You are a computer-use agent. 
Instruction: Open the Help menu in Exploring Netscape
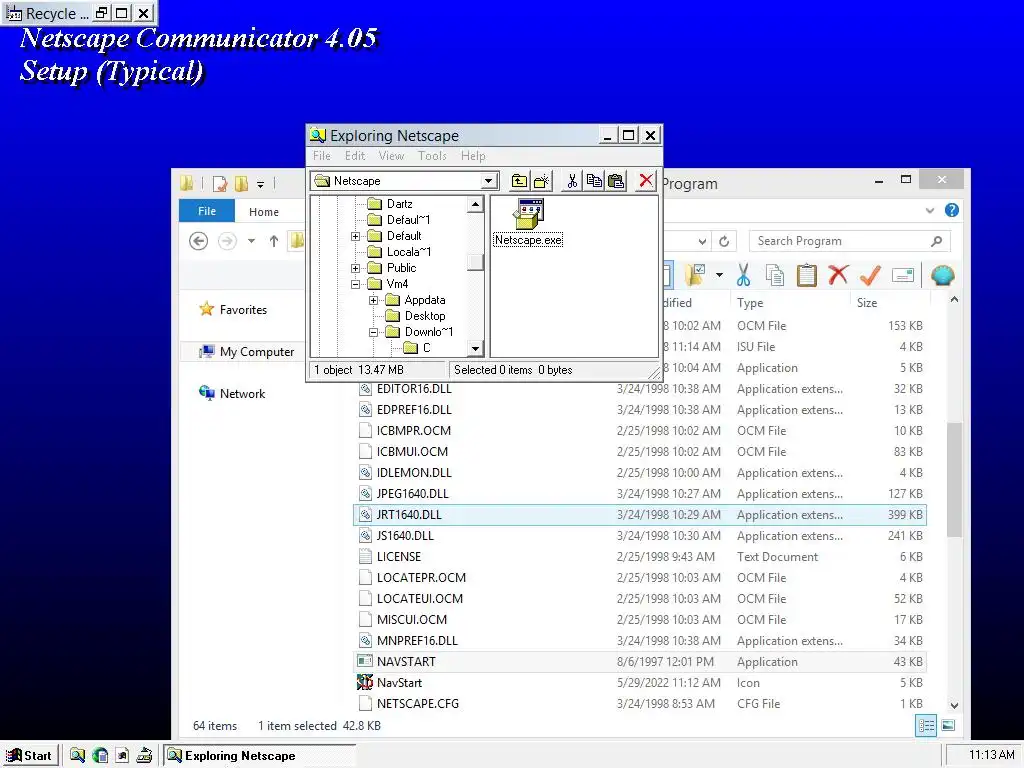tap(473, 156)
